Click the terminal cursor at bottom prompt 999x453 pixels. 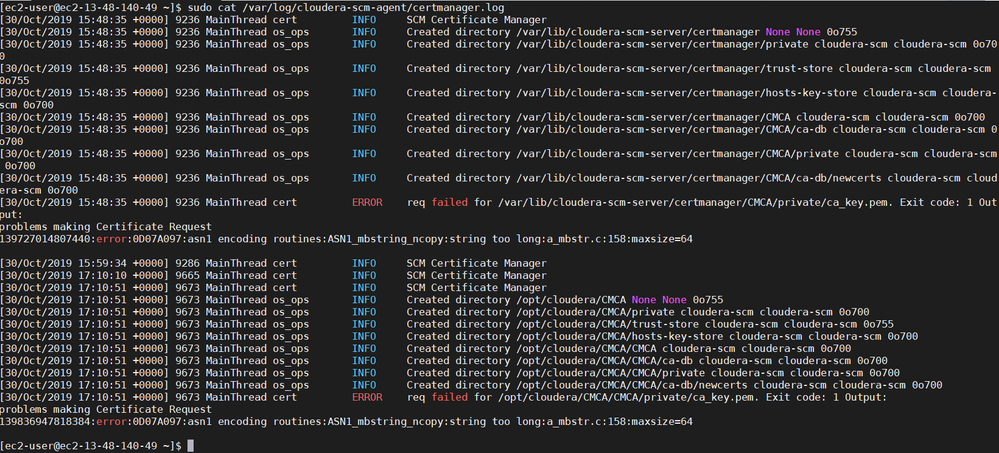190,444
